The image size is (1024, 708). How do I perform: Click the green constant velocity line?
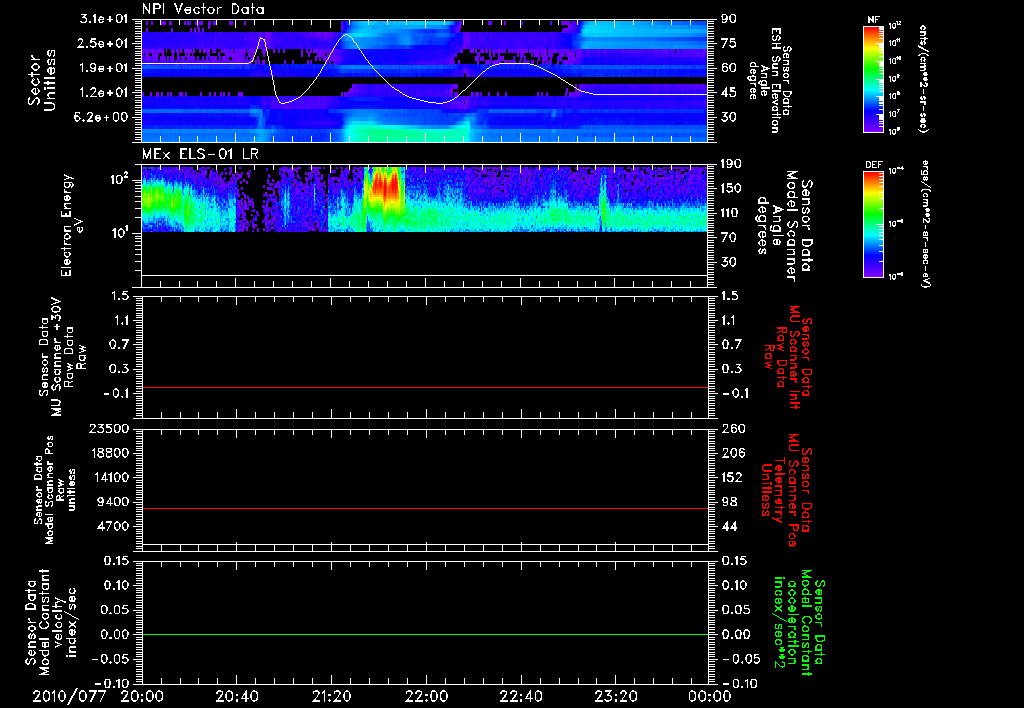tap(425, 634)
